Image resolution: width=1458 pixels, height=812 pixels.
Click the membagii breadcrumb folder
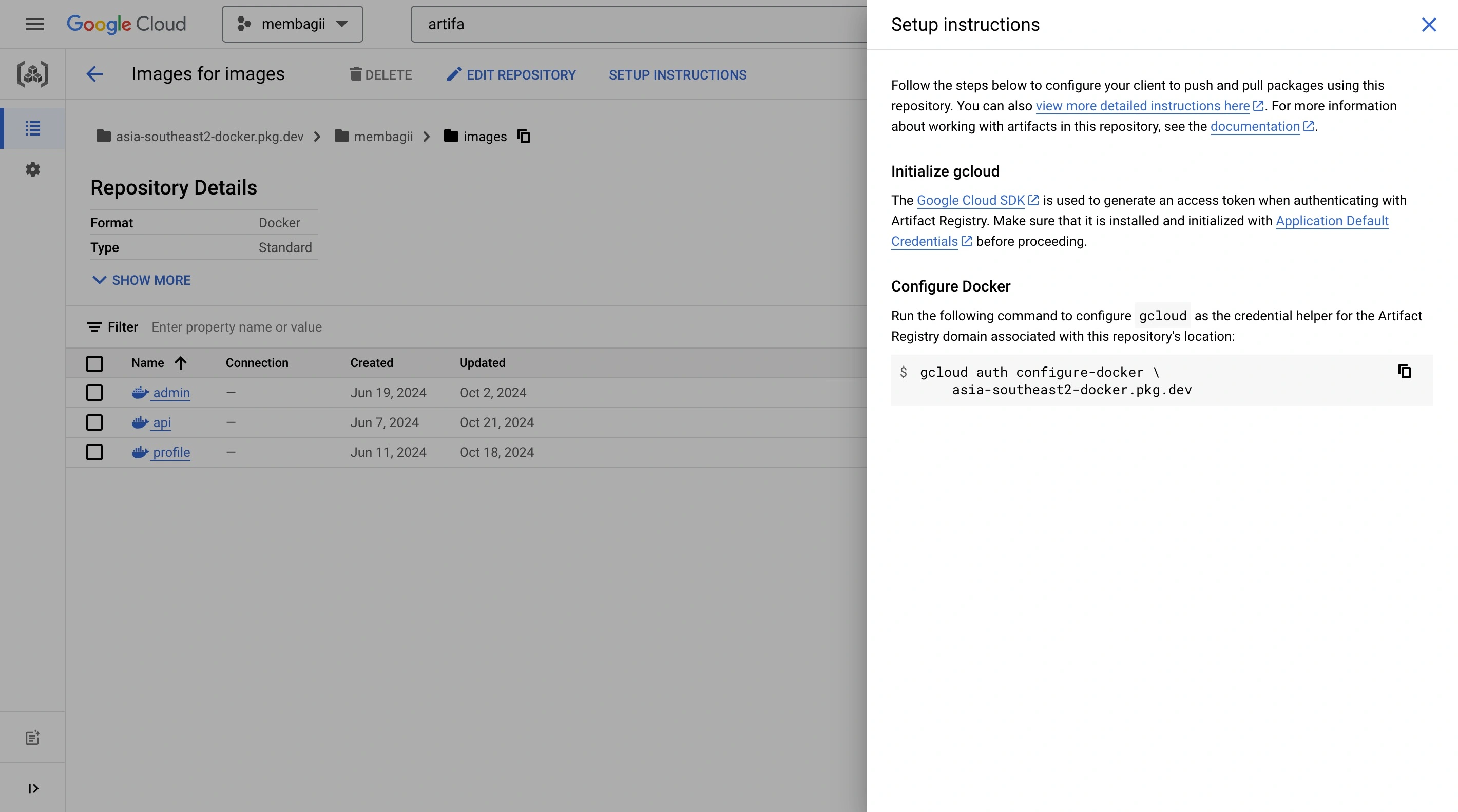[x=374, y=137]
